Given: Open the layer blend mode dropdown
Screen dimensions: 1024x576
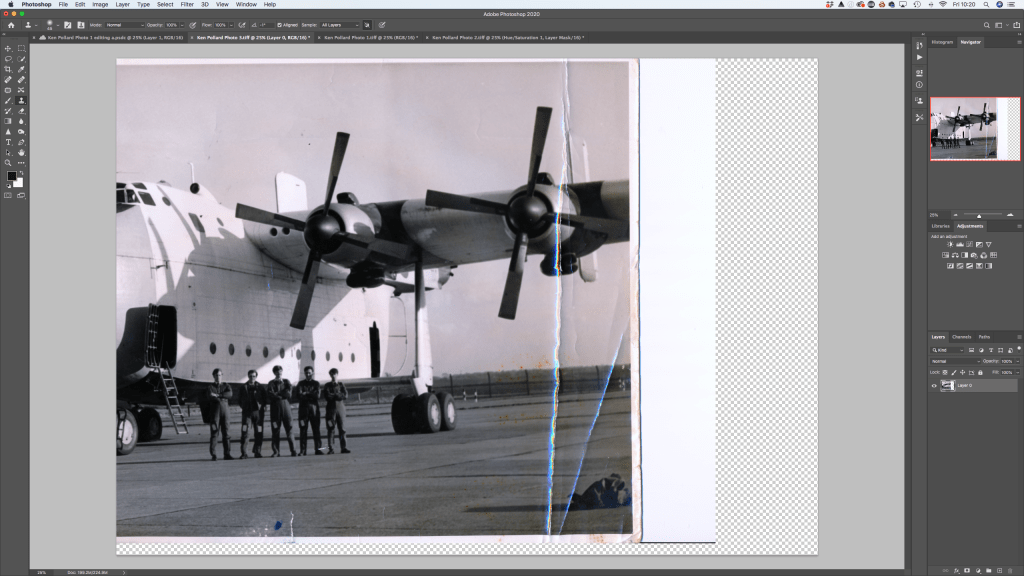Looking at the screenshot, I should click(x=953, y=361).
